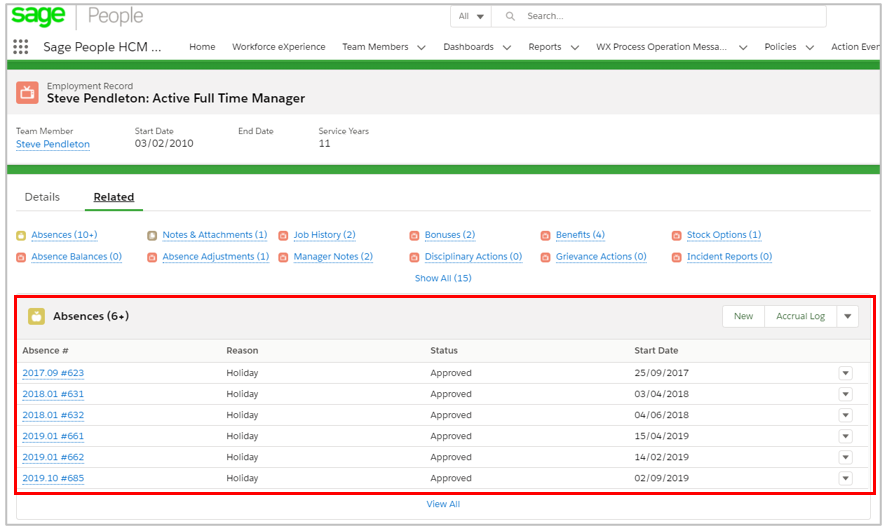Click into the Search field
Viewport: 889px width, 532px height.
659,16
